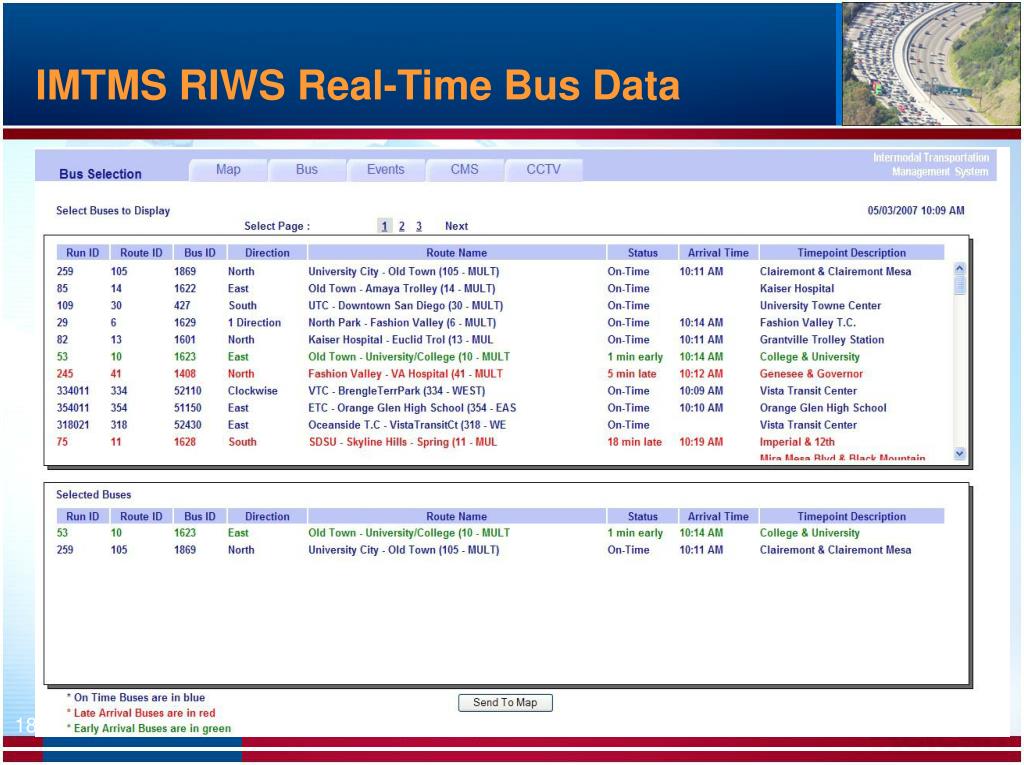Go to page 1 link

click(x=384, y=226)
